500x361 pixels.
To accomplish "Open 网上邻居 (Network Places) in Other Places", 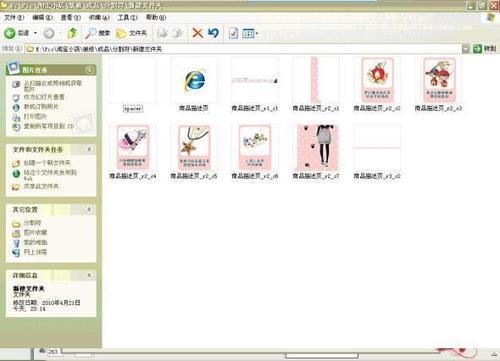I will (35, 252).
